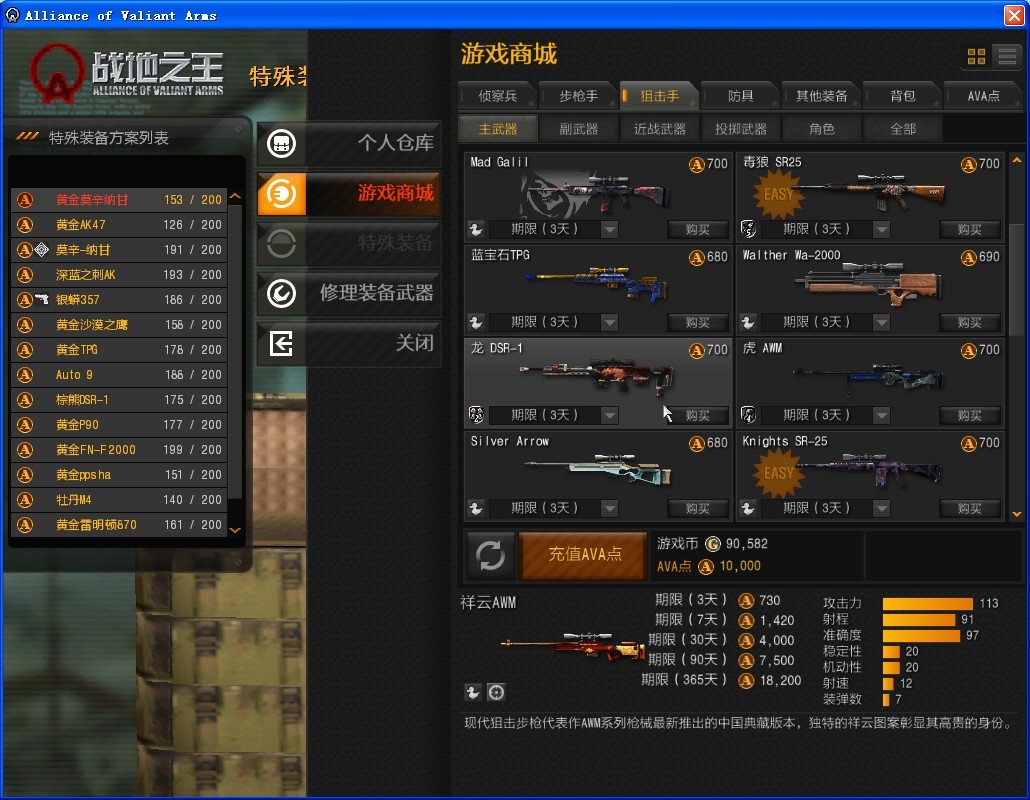Select 黄金雷明顿870 in the equipment list

click(x=120, y=525)
